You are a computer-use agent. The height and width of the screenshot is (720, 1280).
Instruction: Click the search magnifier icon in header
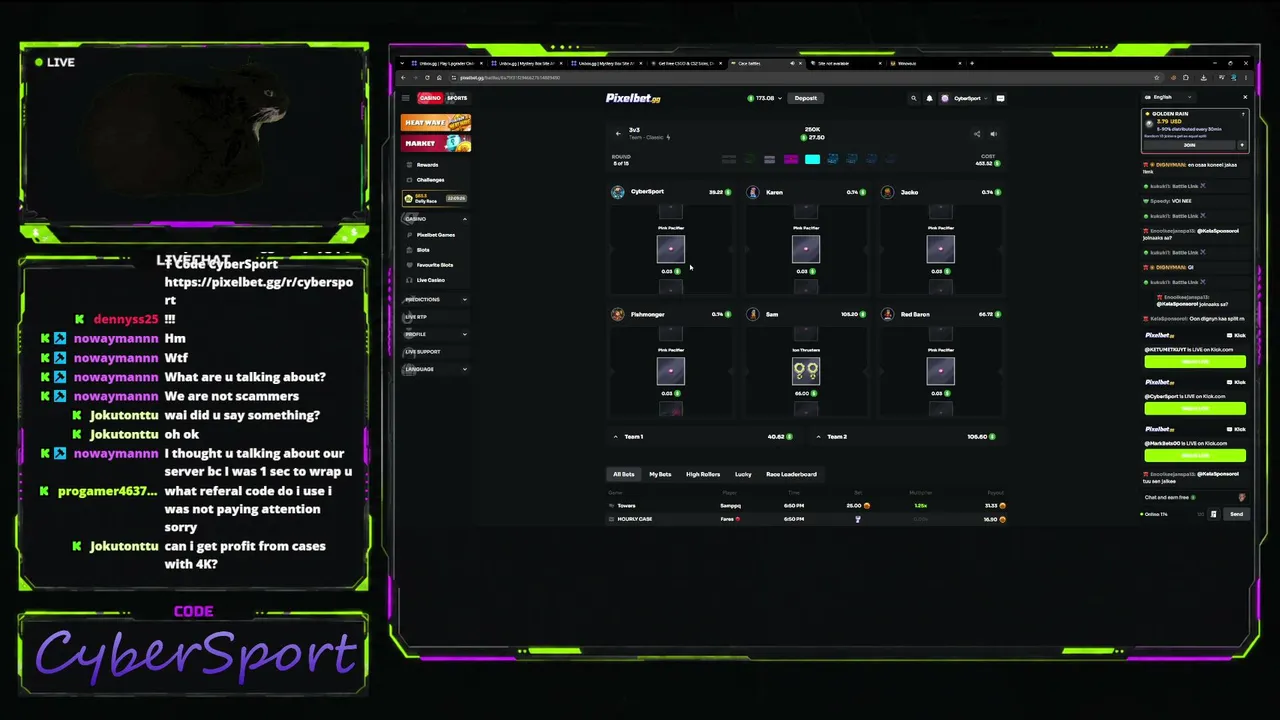[x=913, y=98]
